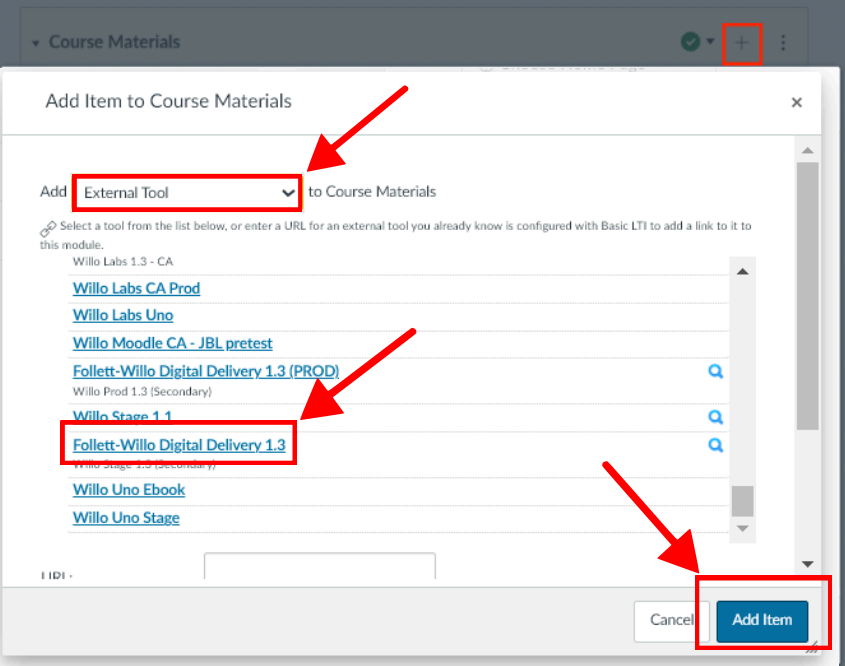845x666 pixels.
Task: Open the External Tool item type dropdown
Action: click(187, 192)
